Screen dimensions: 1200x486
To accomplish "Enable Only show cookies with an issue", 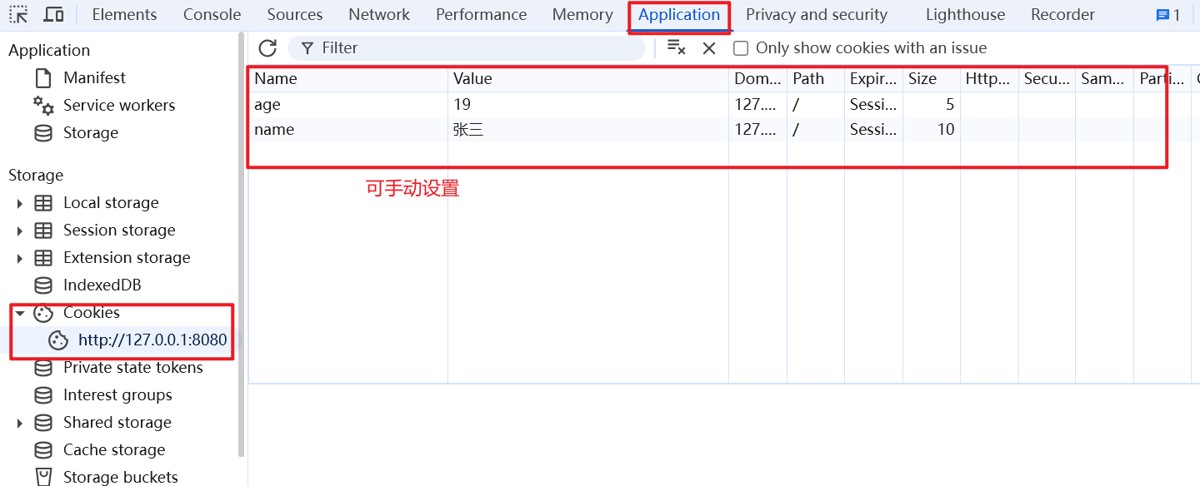I will click(741, 48).
